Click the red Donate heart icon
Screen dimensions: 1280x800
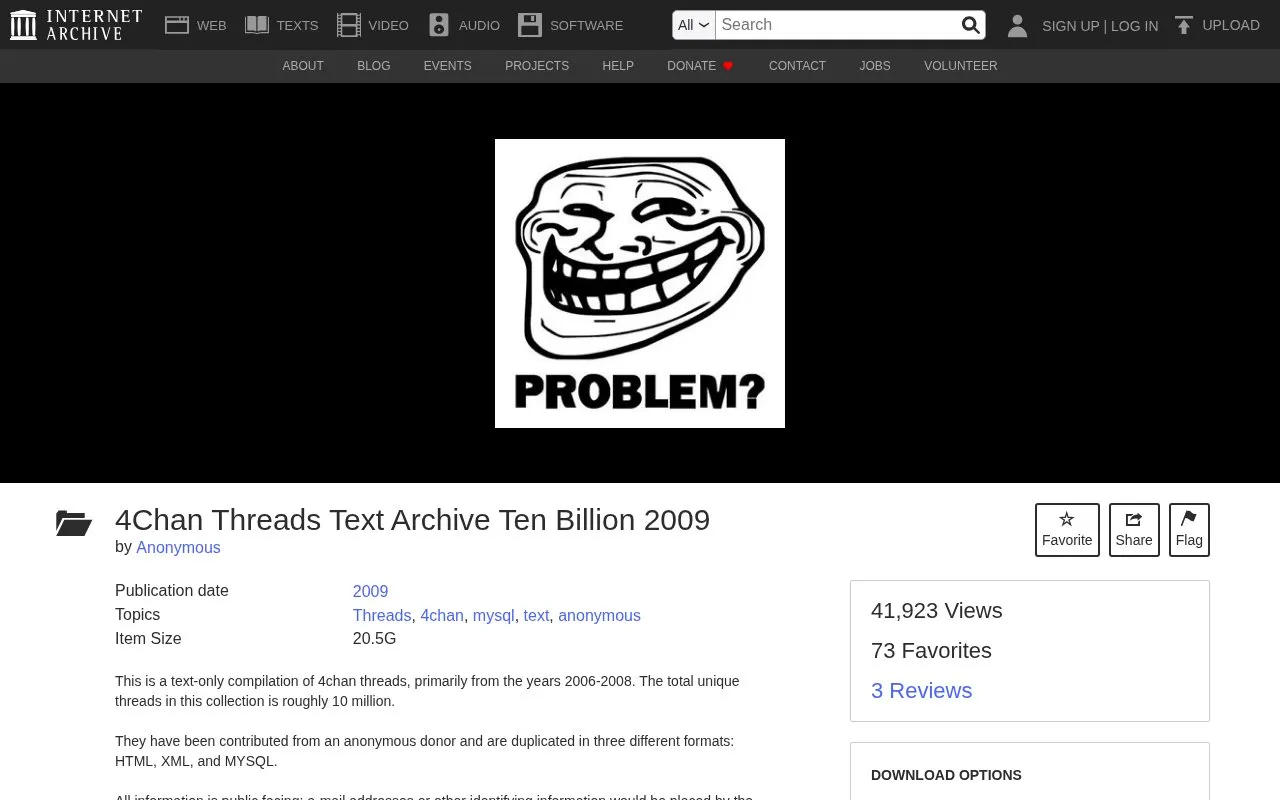tap(728, 66)
